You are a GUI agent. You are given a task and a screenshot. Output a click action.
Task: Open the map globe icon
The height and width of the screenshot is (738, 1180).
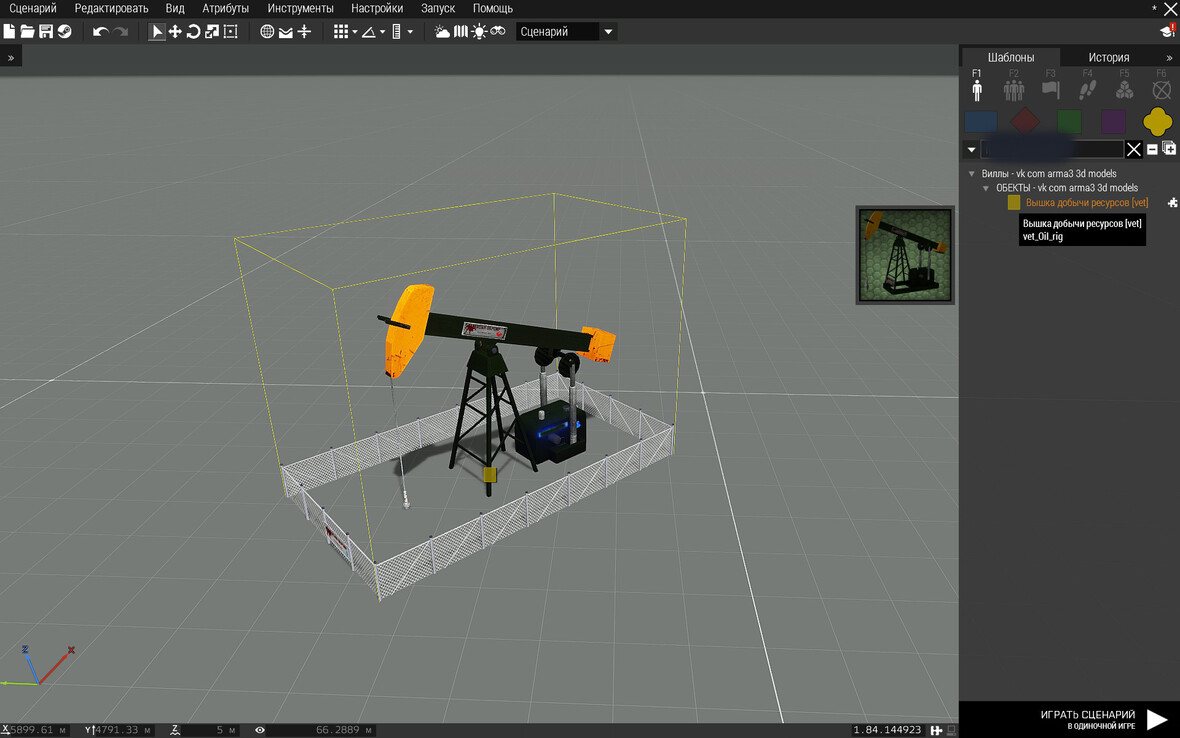(x=267, y=32)
